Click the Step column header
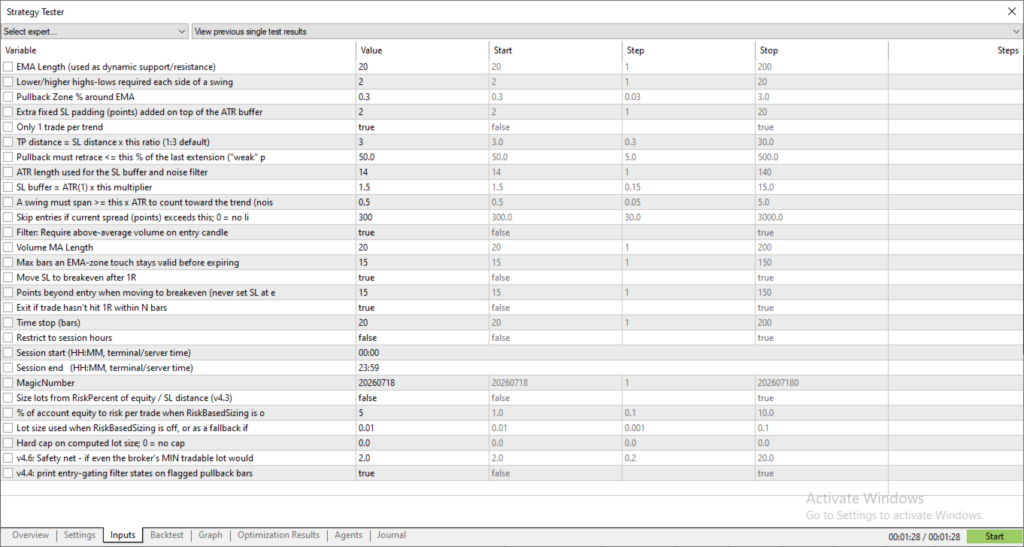Image resolution: width=1024 pixels, height=547 pixels. click(x=688, y=50)
